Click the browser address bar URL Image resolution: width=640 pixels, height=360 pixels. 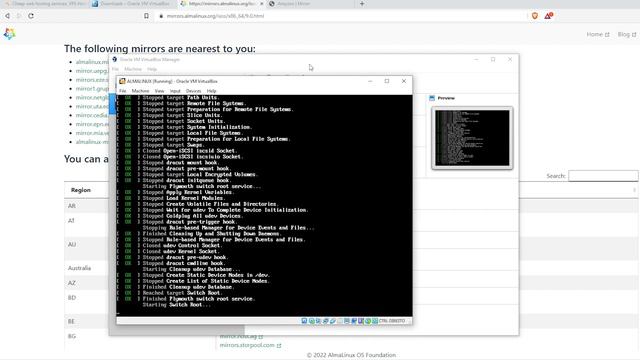[x=215, y=16]
